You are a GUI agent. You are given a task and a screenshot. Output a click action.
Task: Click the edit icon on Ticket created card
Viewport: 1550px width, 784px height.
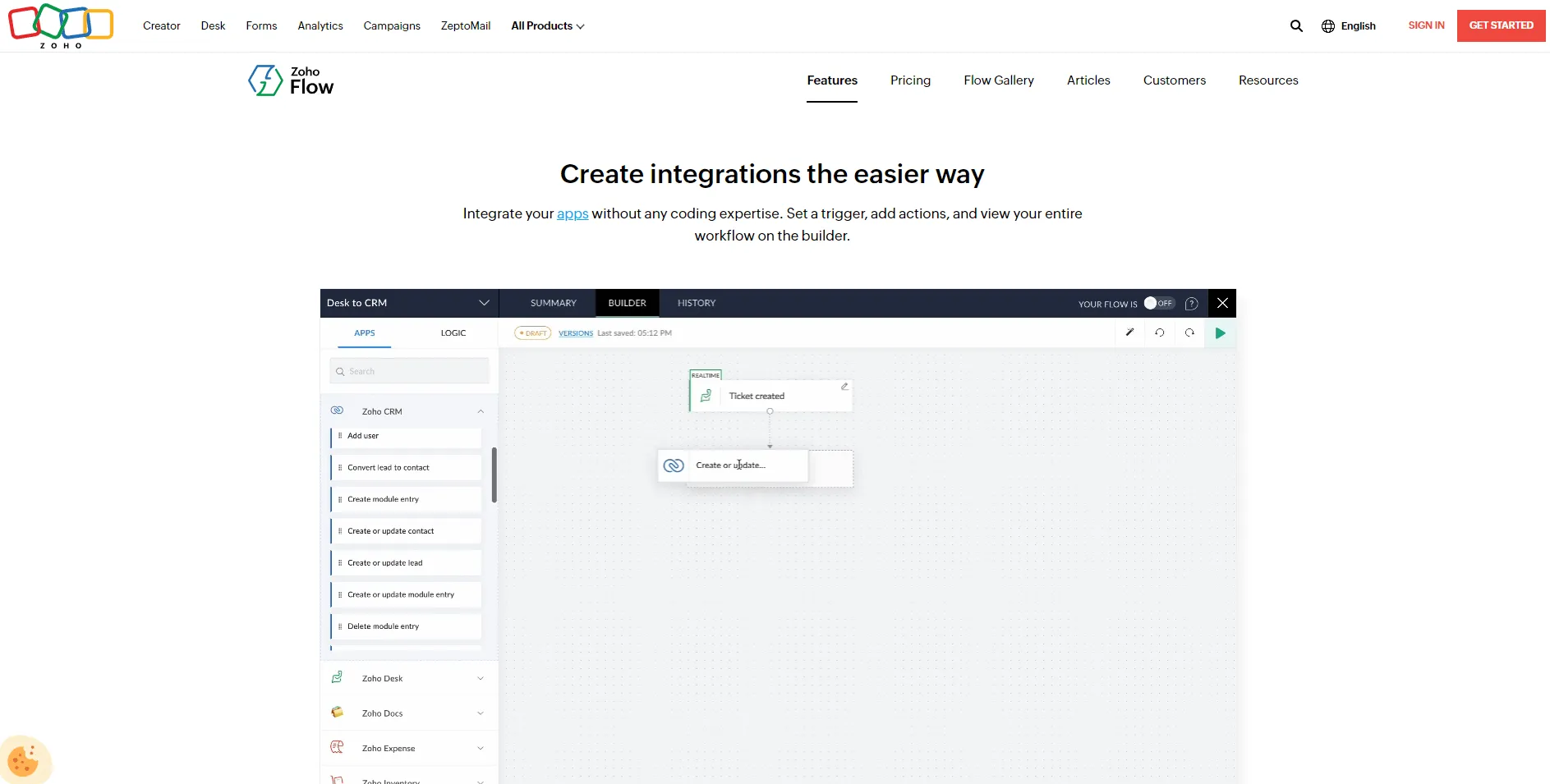point(844,386)
